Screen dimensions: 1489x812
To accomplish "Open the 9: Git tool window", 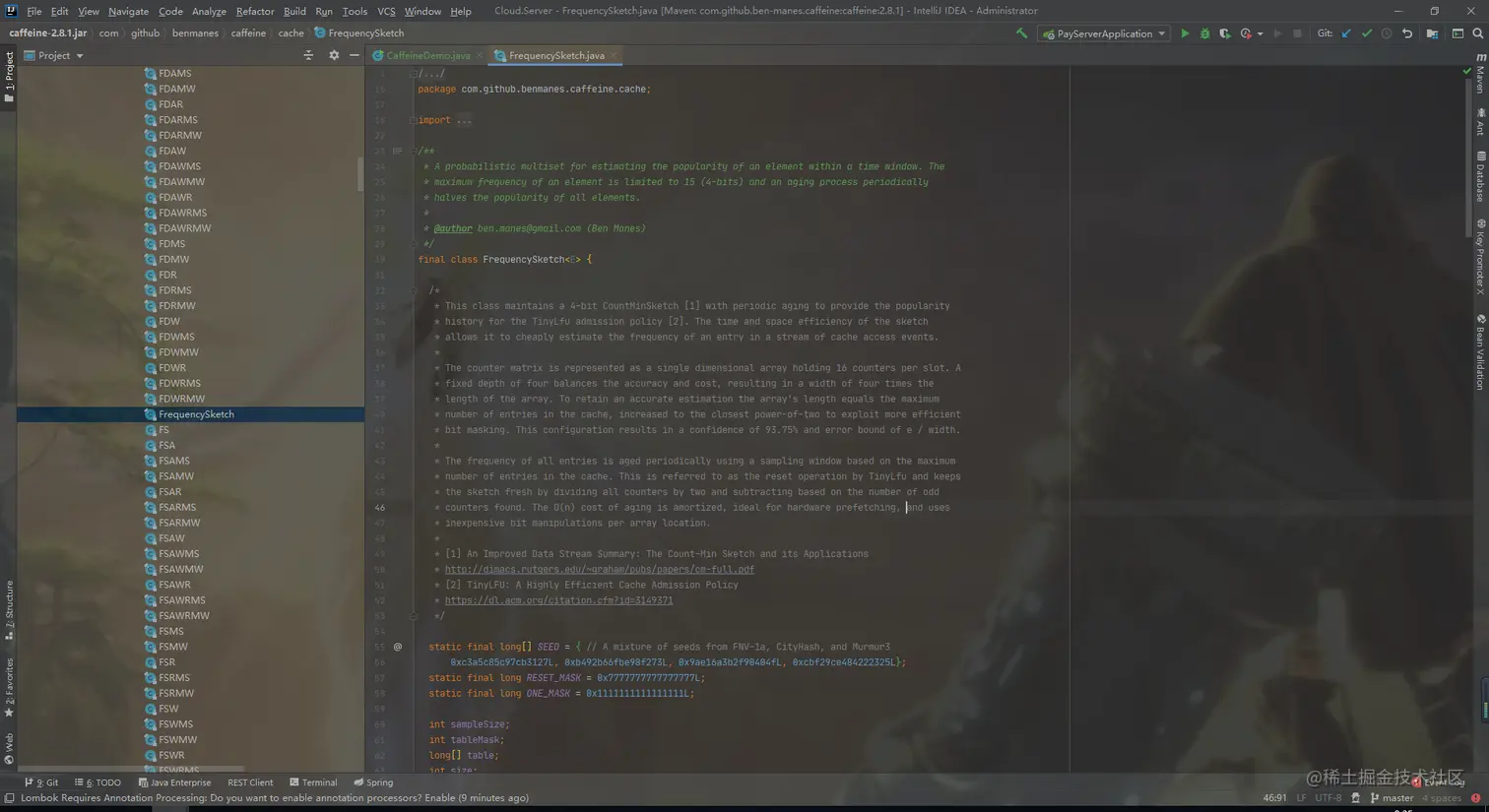I will tap(41, 782).
